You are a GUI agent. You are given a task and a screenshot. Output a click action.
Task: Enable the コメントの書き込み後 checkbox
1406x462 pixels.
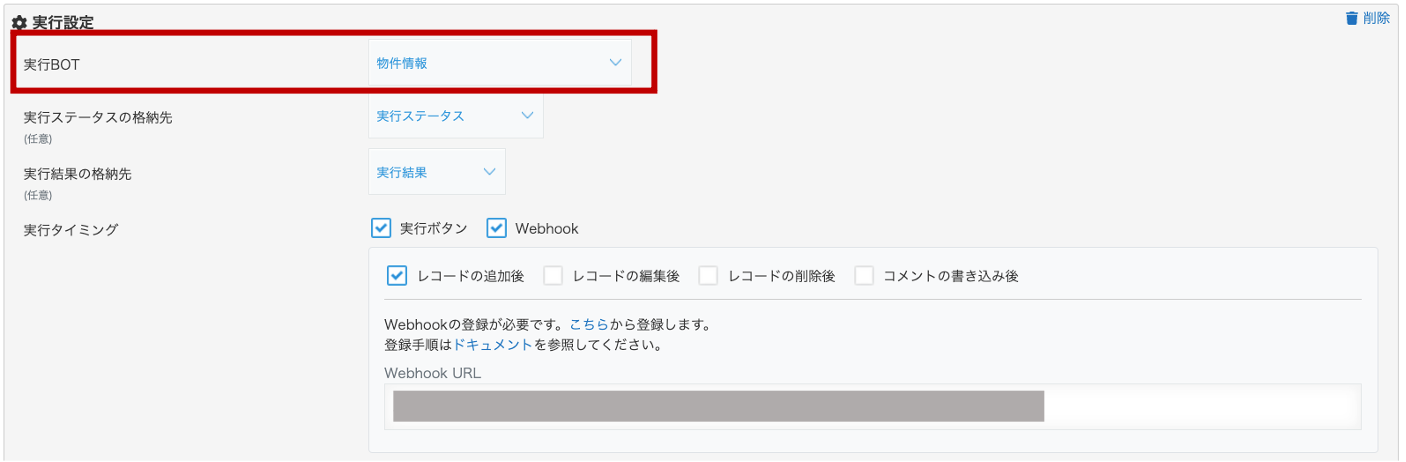(x=864, y=276)
